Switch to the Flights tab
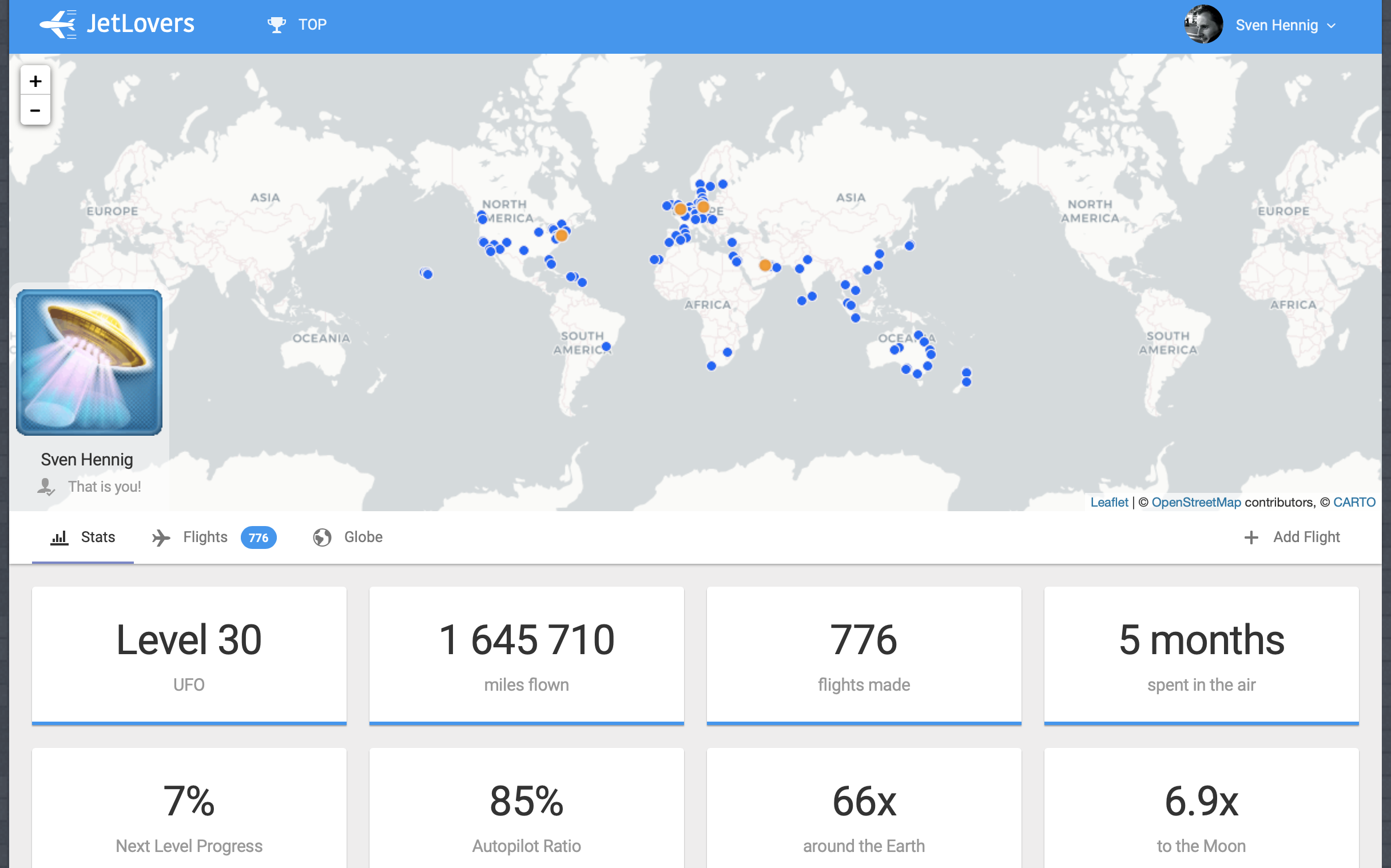 click(x=205, y=537)
